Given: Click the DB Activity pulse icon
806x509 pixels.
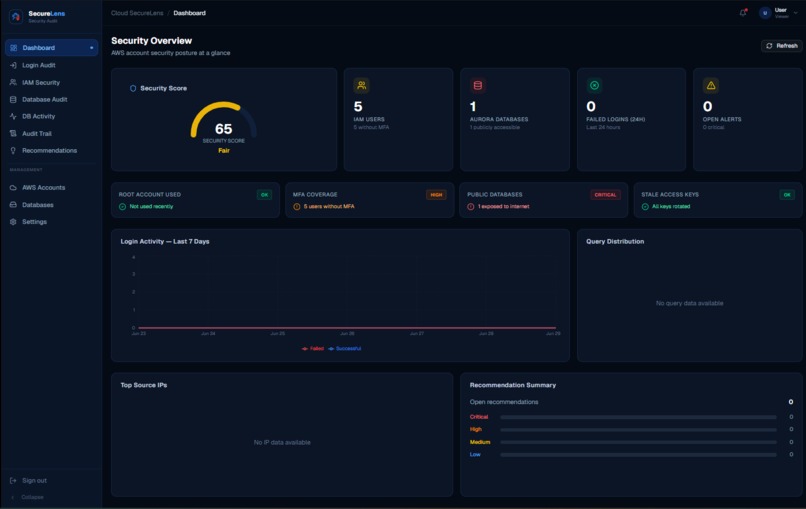Looking at the screenshot, I should coord(13,116).
